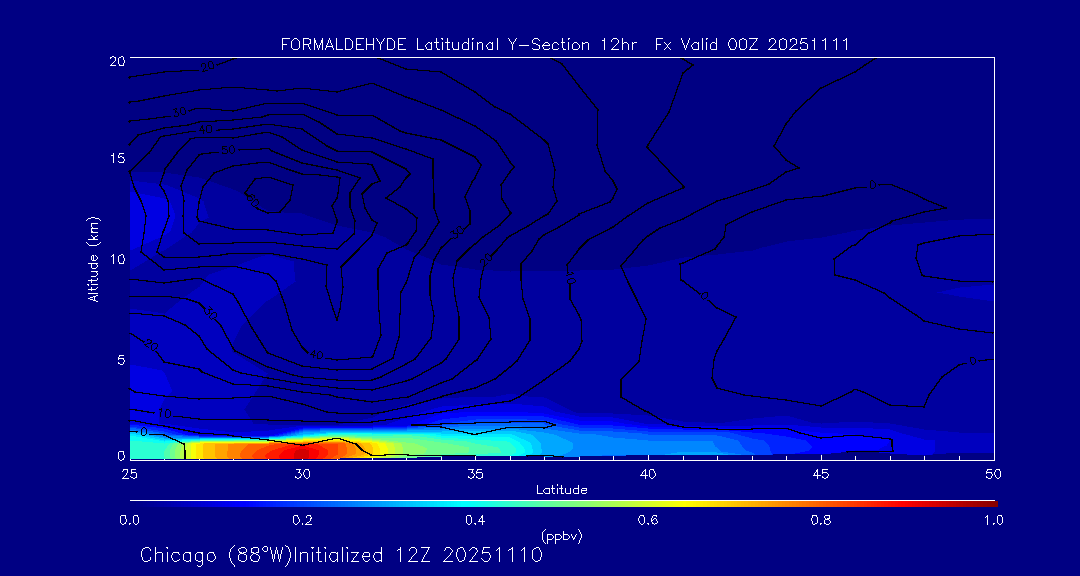
Task: Click the 15 km altitude tick label
Action: (116, 159)
